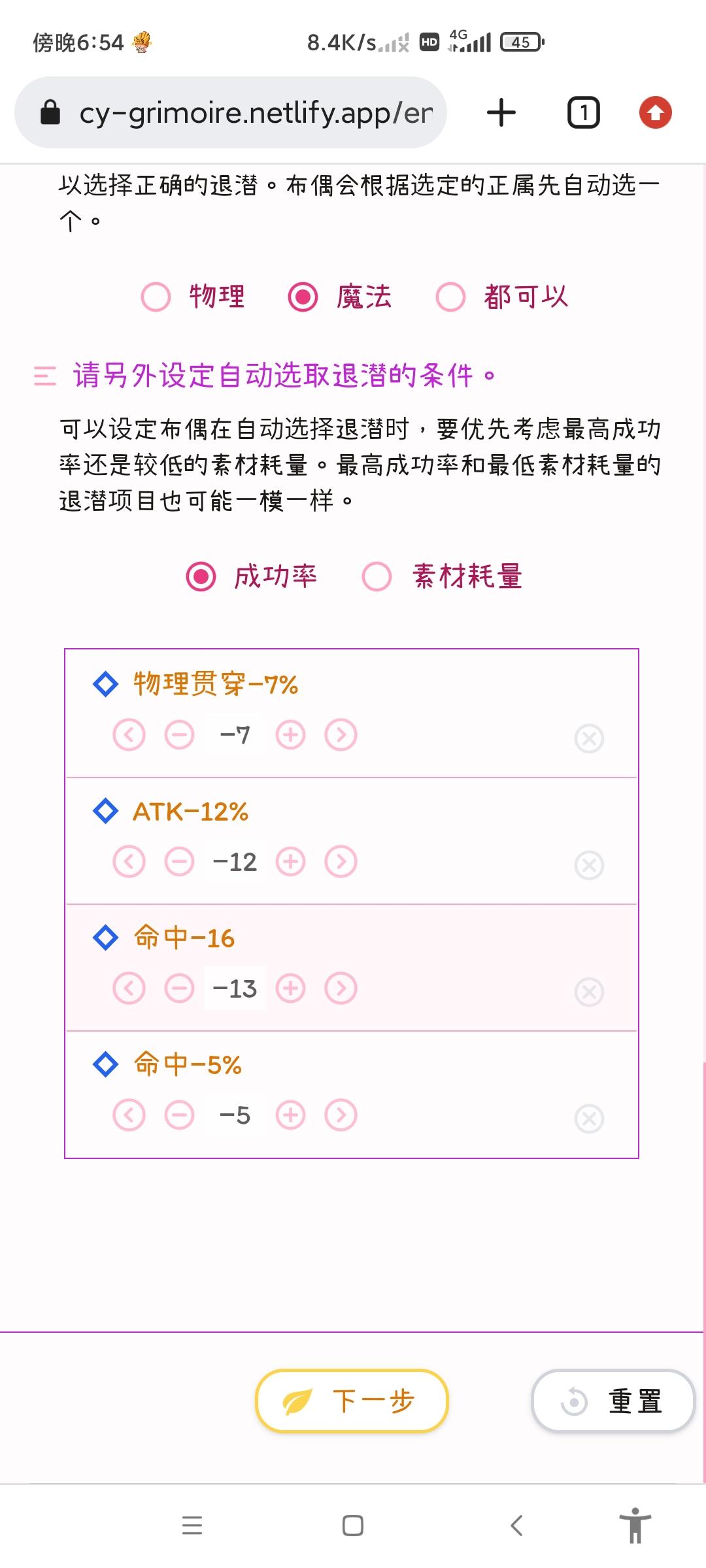Click minus icon for 命中-5% row
Viewport: 706px width, 1568px height.
tap(179, 1115)
